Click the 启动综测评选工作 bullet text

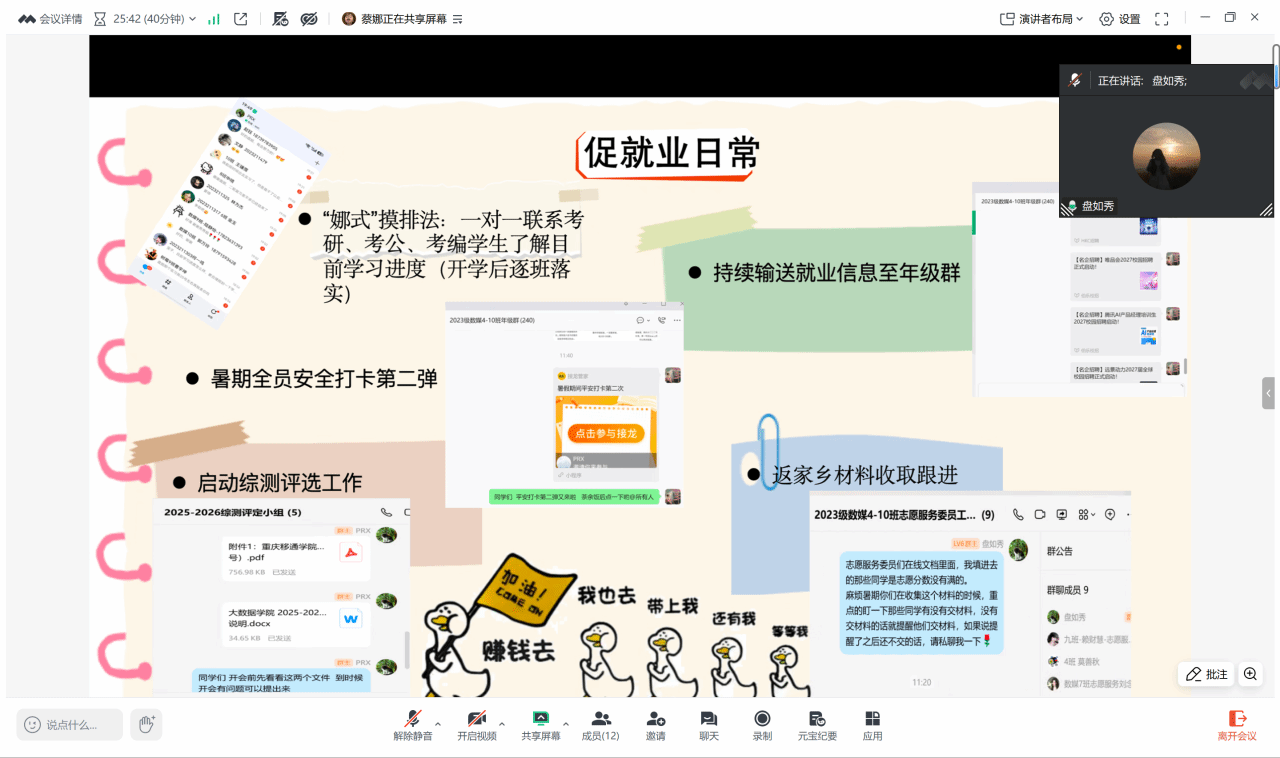click(x=280, y=483)
